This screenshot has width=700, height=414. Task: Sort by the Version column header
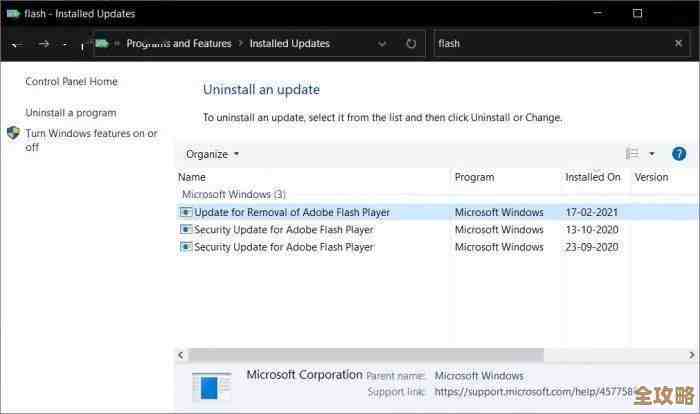(651, 177)
